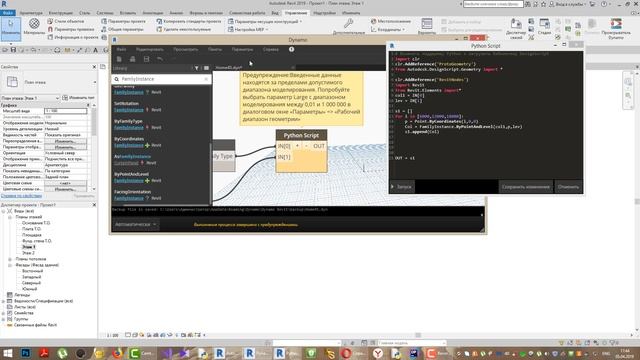Click the library layout icon beside the filter
Viewport: 640px width, 360px height.
206,68
